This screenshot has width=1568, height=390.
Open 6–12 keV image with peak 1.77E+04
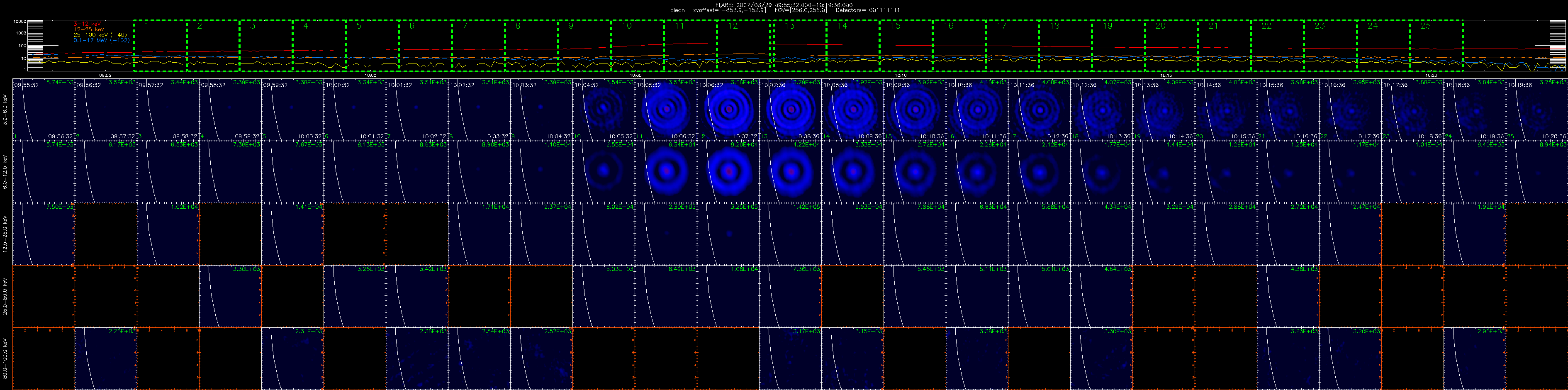[x=1101, y=172]
